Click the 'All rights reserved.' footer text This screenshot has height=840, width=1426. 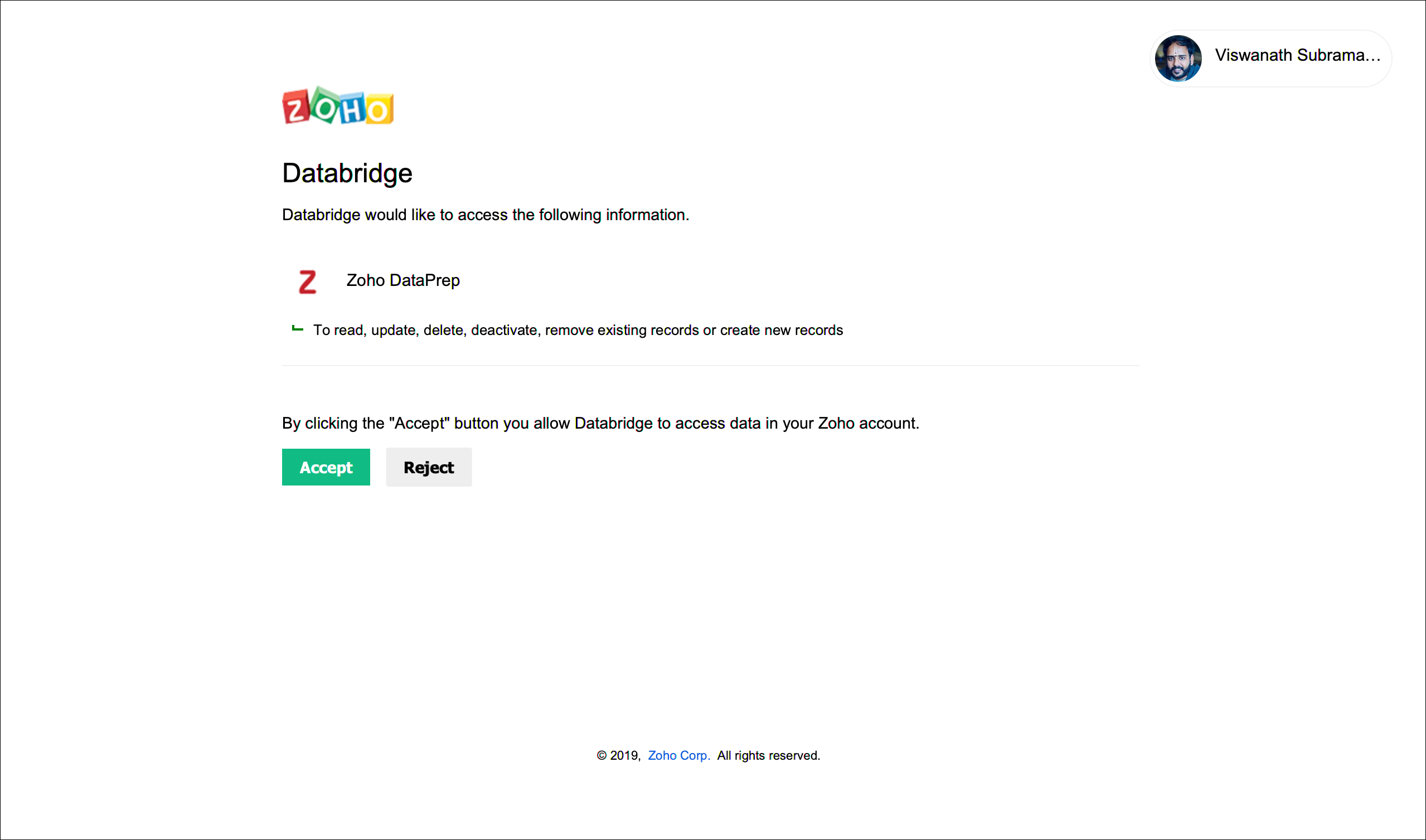(x=768, y=755)
